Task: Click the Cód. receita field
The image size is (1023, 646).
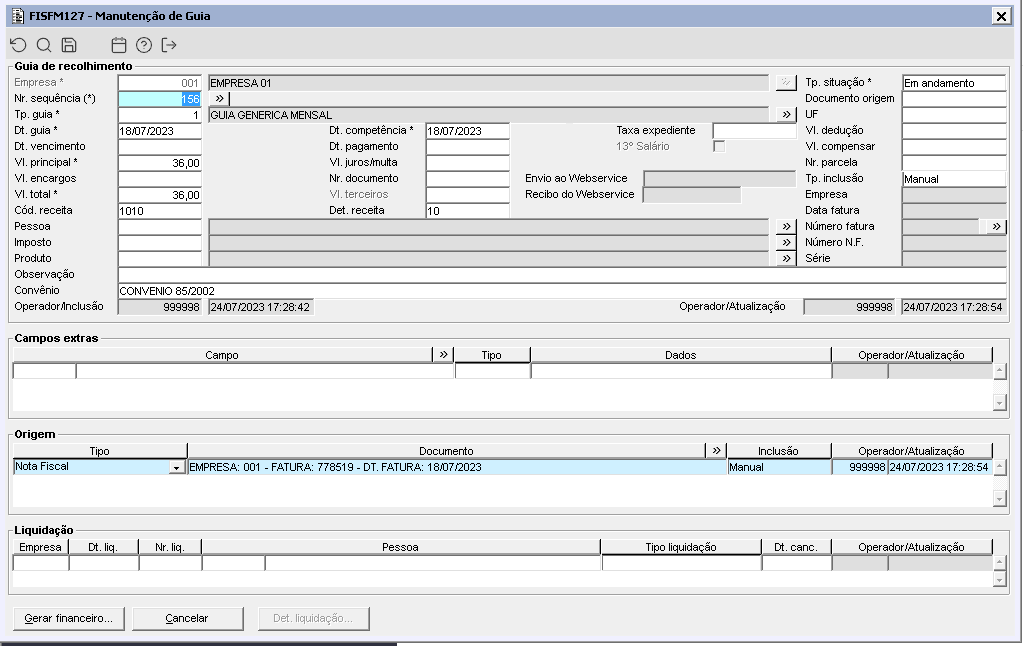Action: [x=160, y=210]
